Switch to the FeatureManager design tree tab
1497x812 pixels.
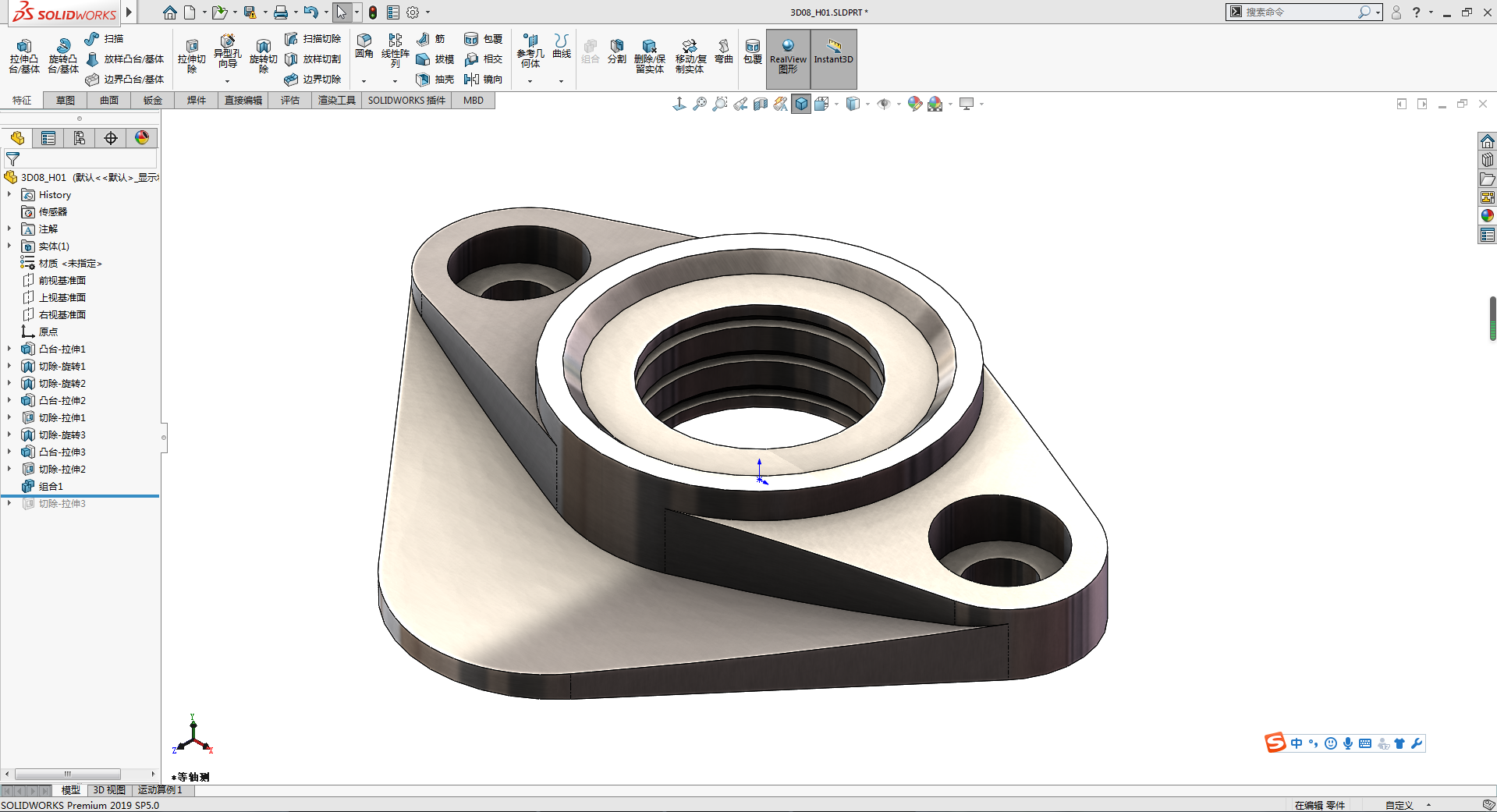pyautogui.click(x=17, y=138)
